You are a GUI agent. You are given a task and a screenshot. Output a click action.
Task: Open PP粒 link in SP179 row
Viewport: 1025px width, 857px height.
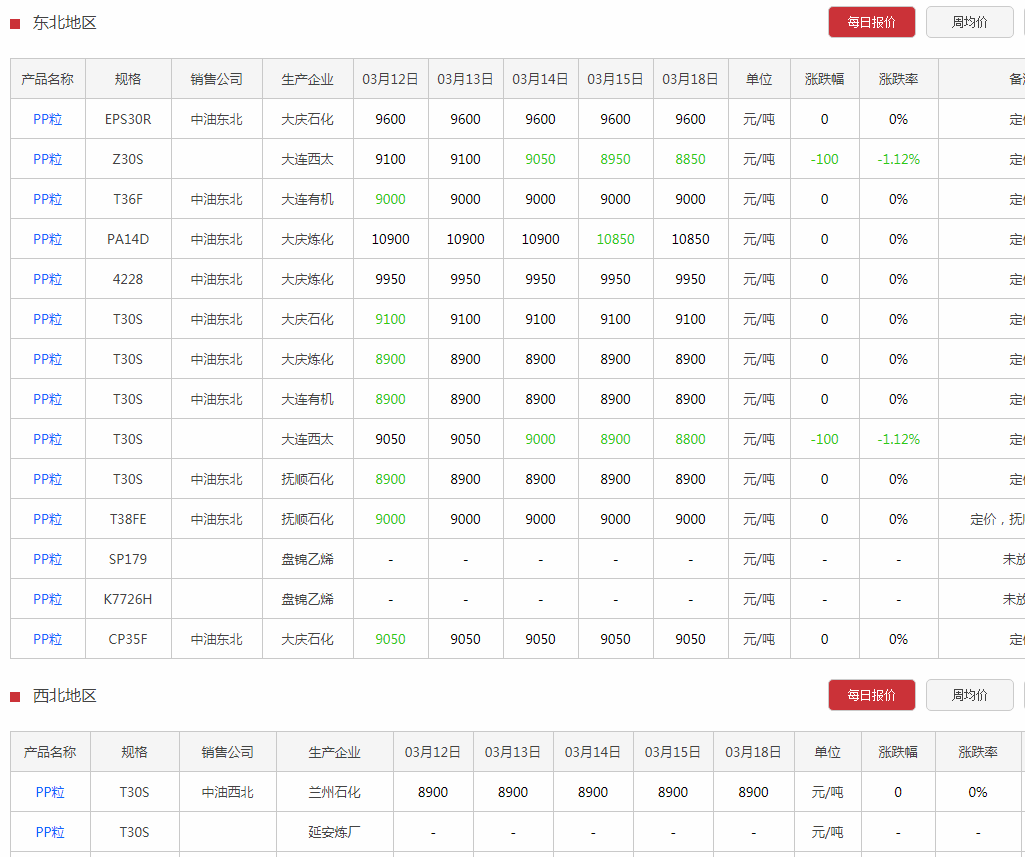(x=48, y=559)
